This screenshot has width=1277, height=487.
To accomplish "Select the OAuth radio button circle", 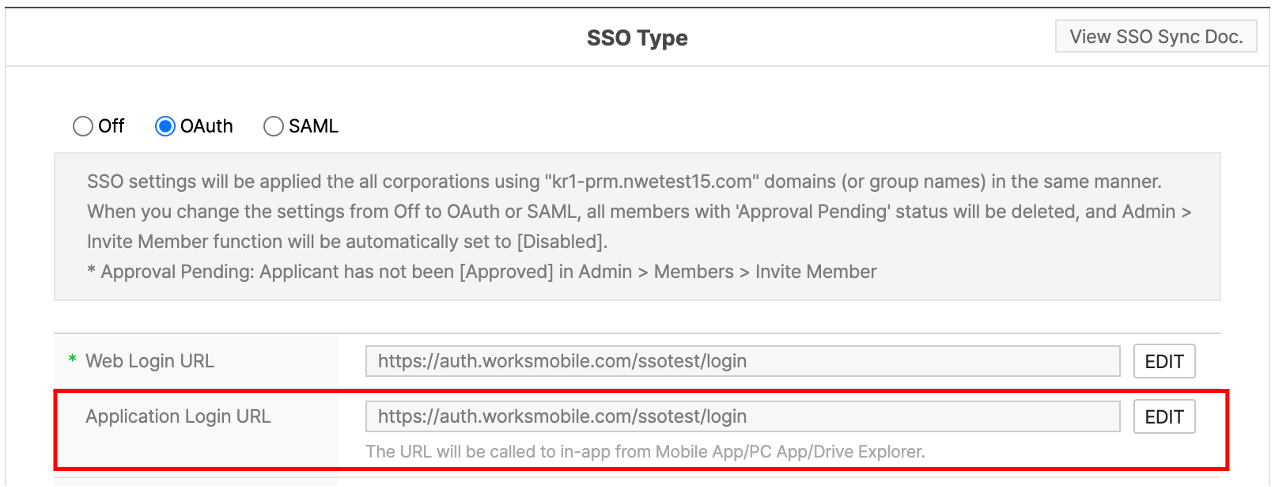I will click(165, 126).
